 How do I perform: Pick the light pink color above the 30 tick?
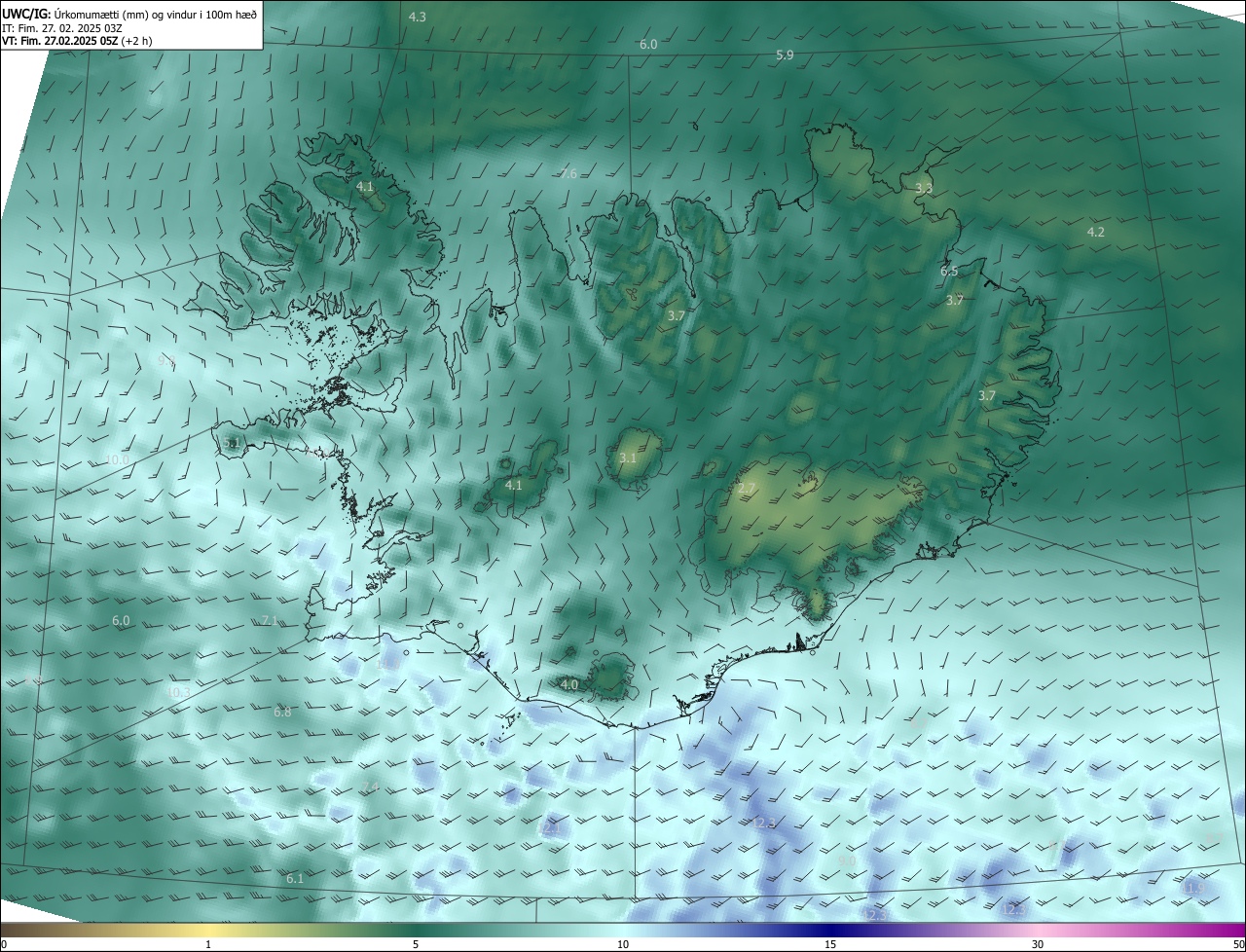tap(1038, 930)
